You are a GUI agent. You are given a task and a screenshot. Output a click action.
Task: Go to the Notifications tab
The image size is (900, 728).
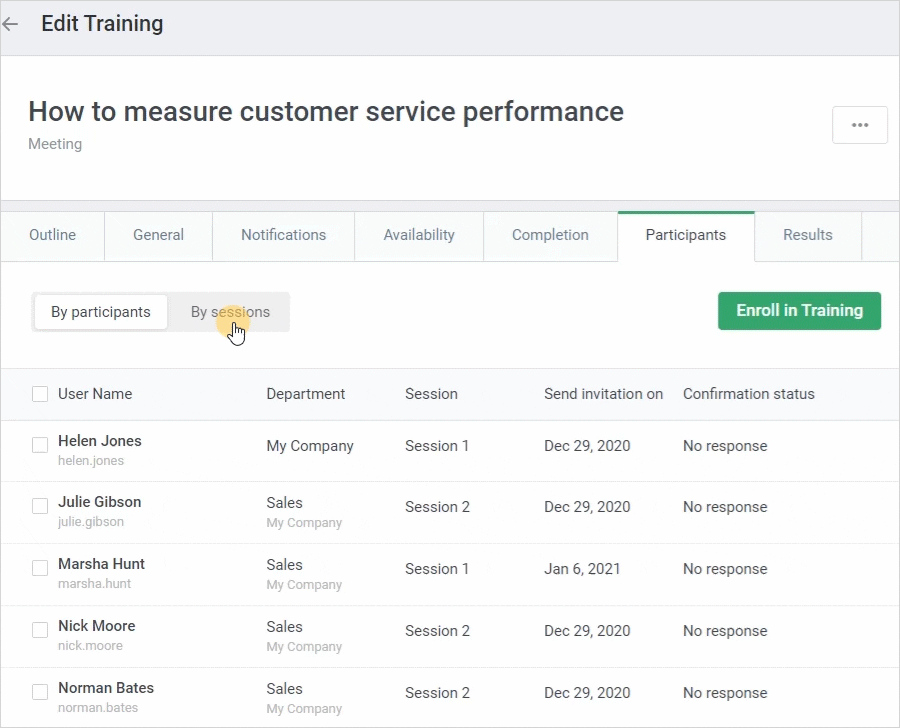pos(283,235)
